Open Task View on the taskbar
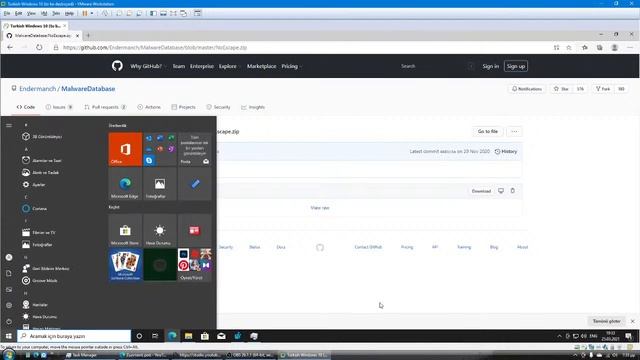Viewport: 640px width, 360px height. [x=155, y=336]
